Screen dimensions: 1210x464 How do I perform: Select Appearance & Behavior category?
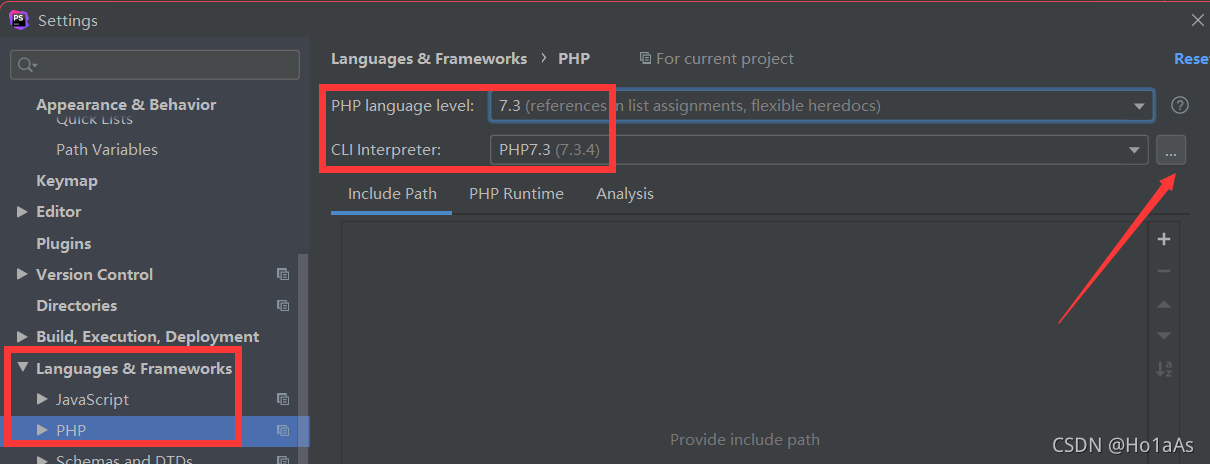tap(126, 104)
